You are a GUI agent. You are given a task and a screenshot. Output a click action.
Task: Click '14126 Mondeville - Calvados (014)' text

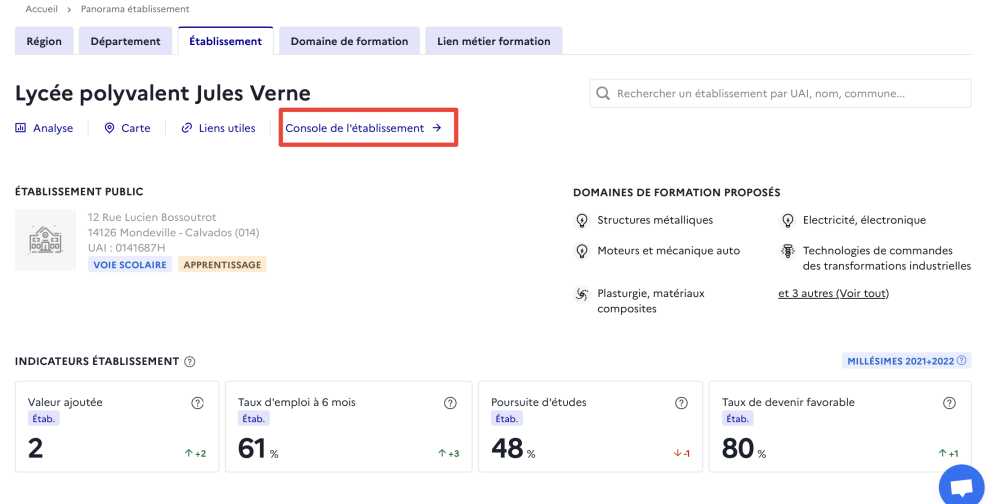[x=173, y=233]
